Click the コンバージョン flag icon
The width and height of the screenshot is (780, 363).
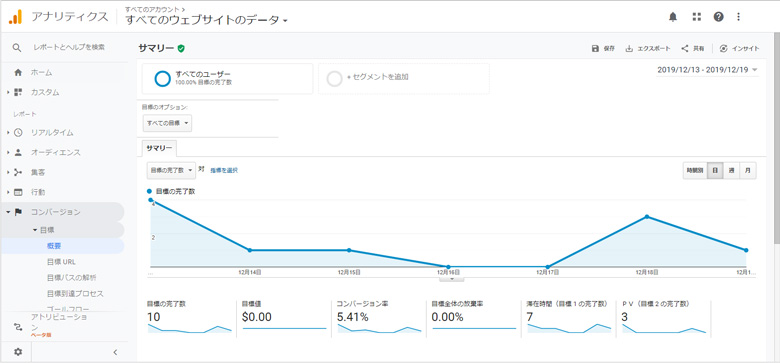[x=18, y=212]
